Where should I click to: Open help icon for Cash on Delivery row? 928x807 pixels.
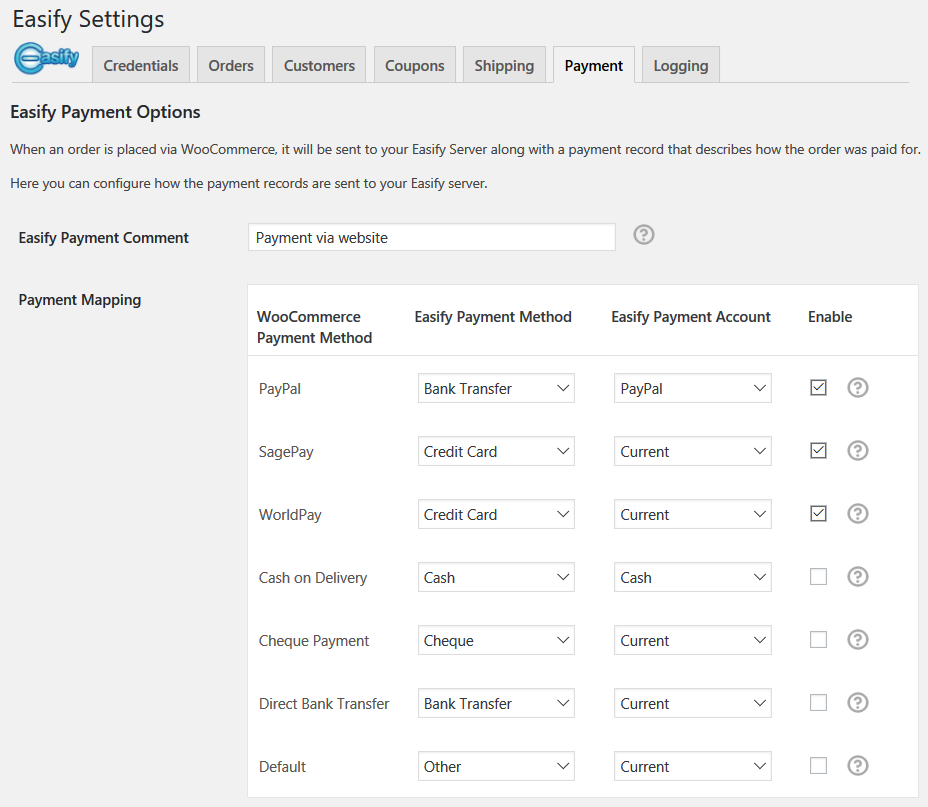[858, 576]
